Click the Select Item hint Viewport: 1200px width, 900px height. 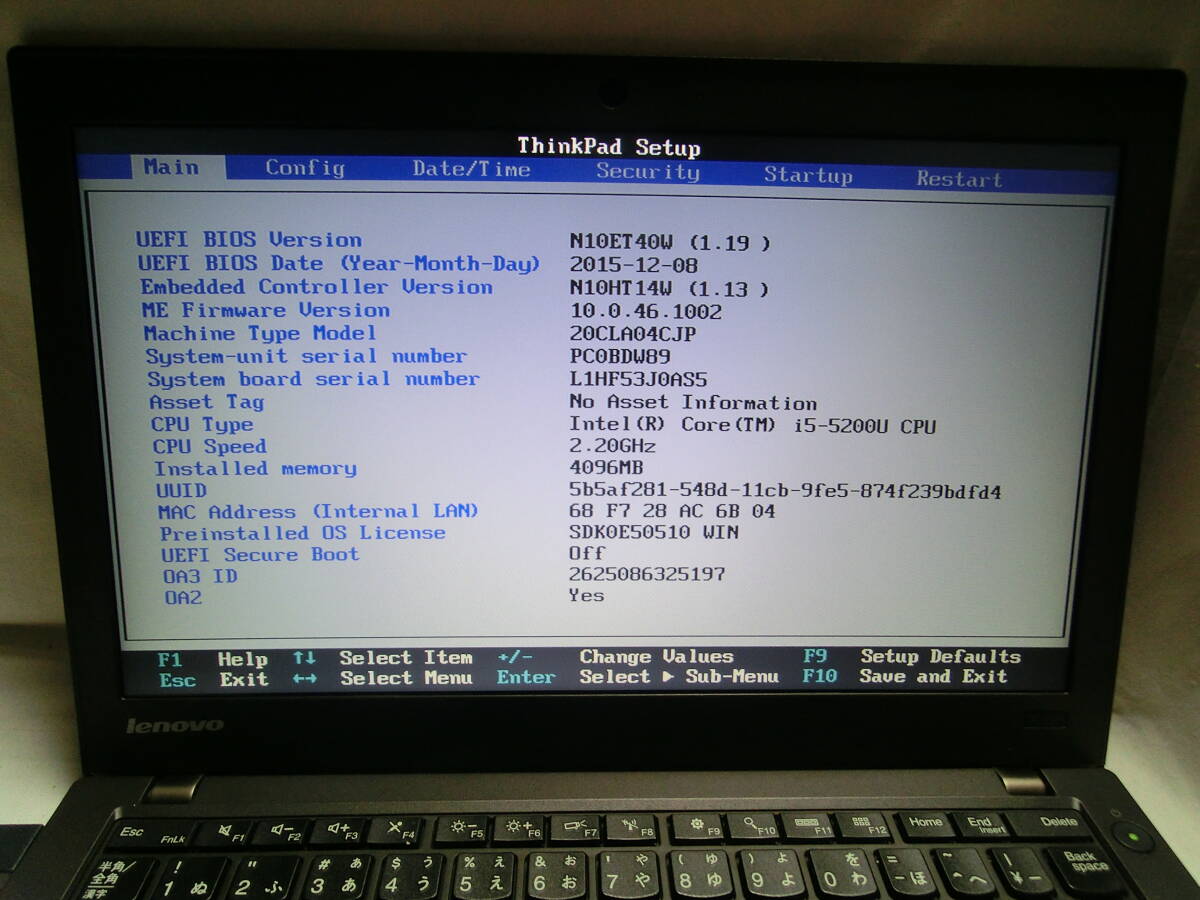[x=382, y=658]
